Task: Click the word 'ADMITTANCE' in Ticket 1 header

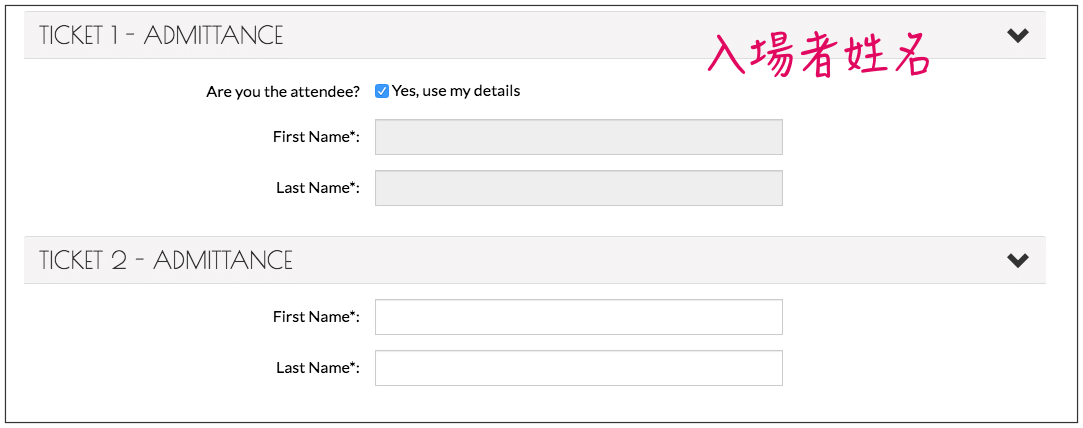Action: click(213, 35)
